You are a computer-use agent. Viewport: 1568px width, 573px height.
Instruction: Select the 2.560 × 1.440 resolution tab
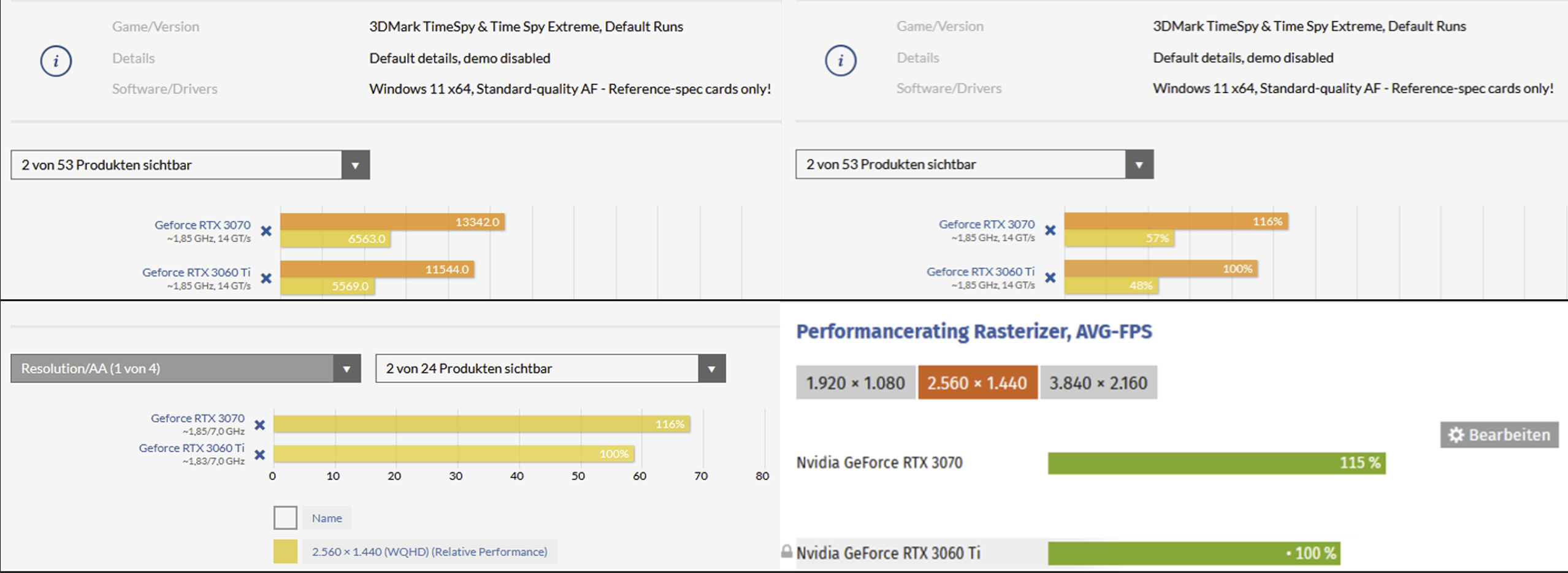click(x=977, y=382)
